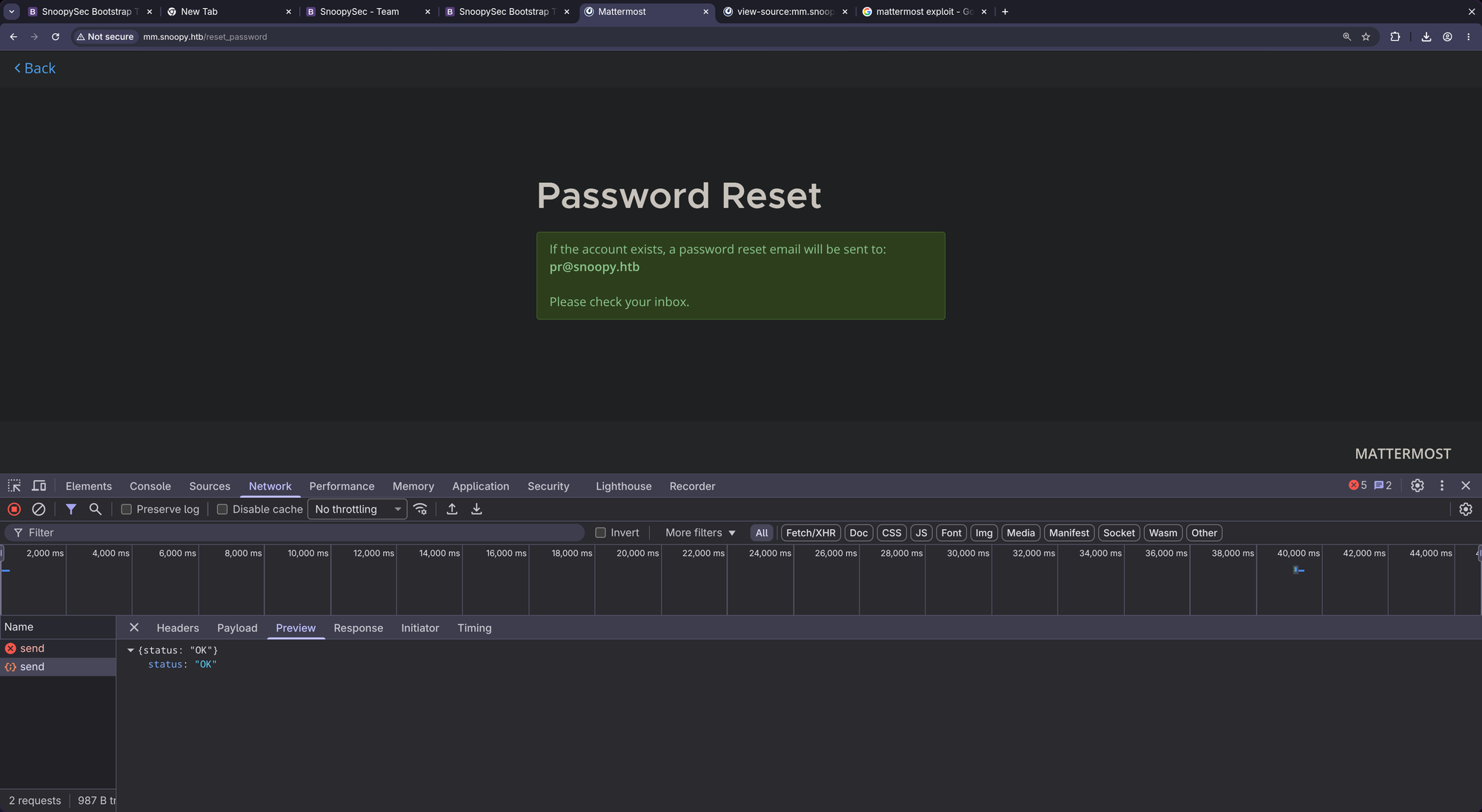Switch to the Elements panel
Viewport: 1482px width, 812px height.
pyautogui.click(x=89, y=486)
